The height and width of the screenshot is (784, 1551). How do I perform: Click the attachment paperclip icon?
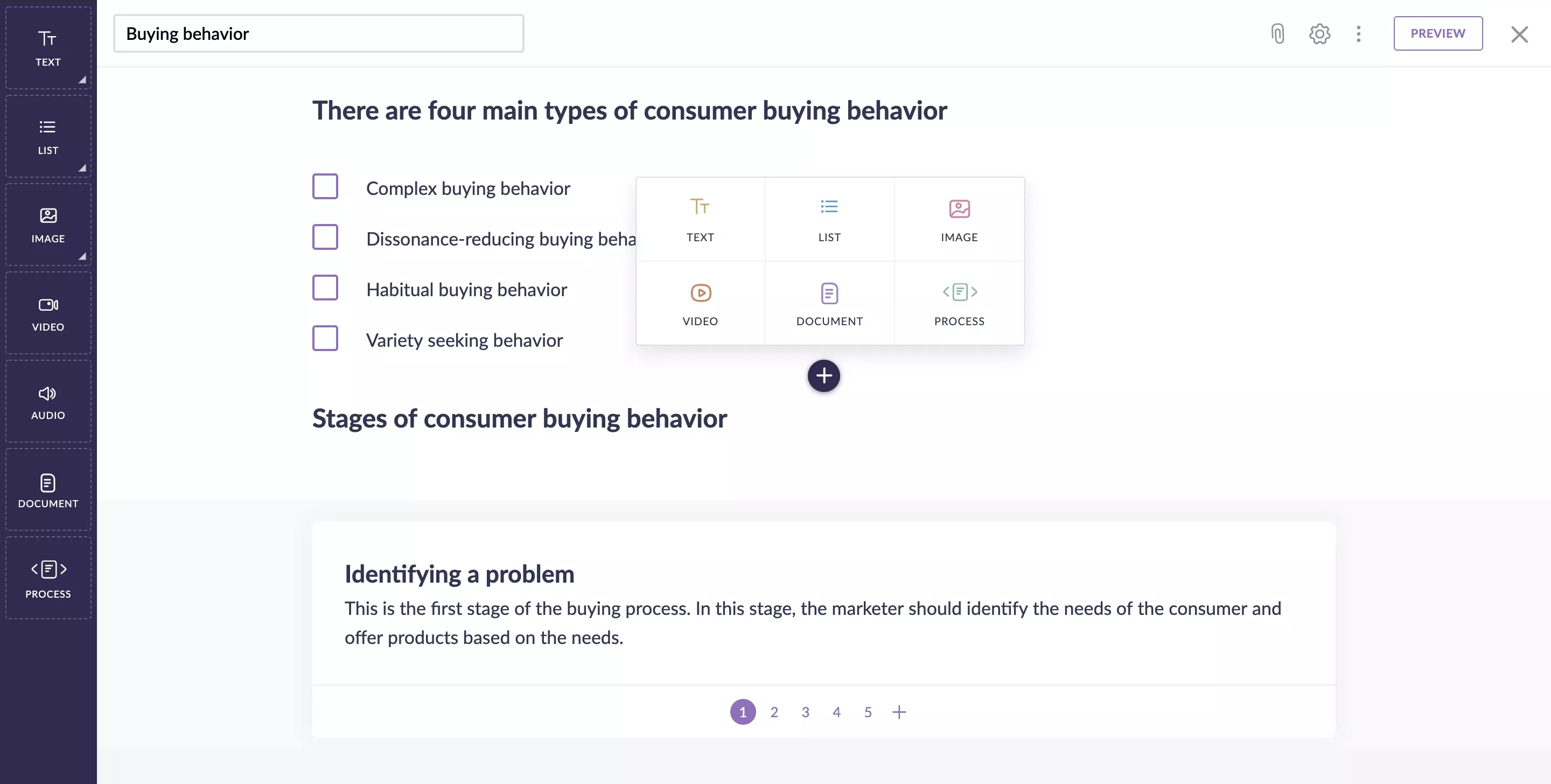[x=1277, y=34]
